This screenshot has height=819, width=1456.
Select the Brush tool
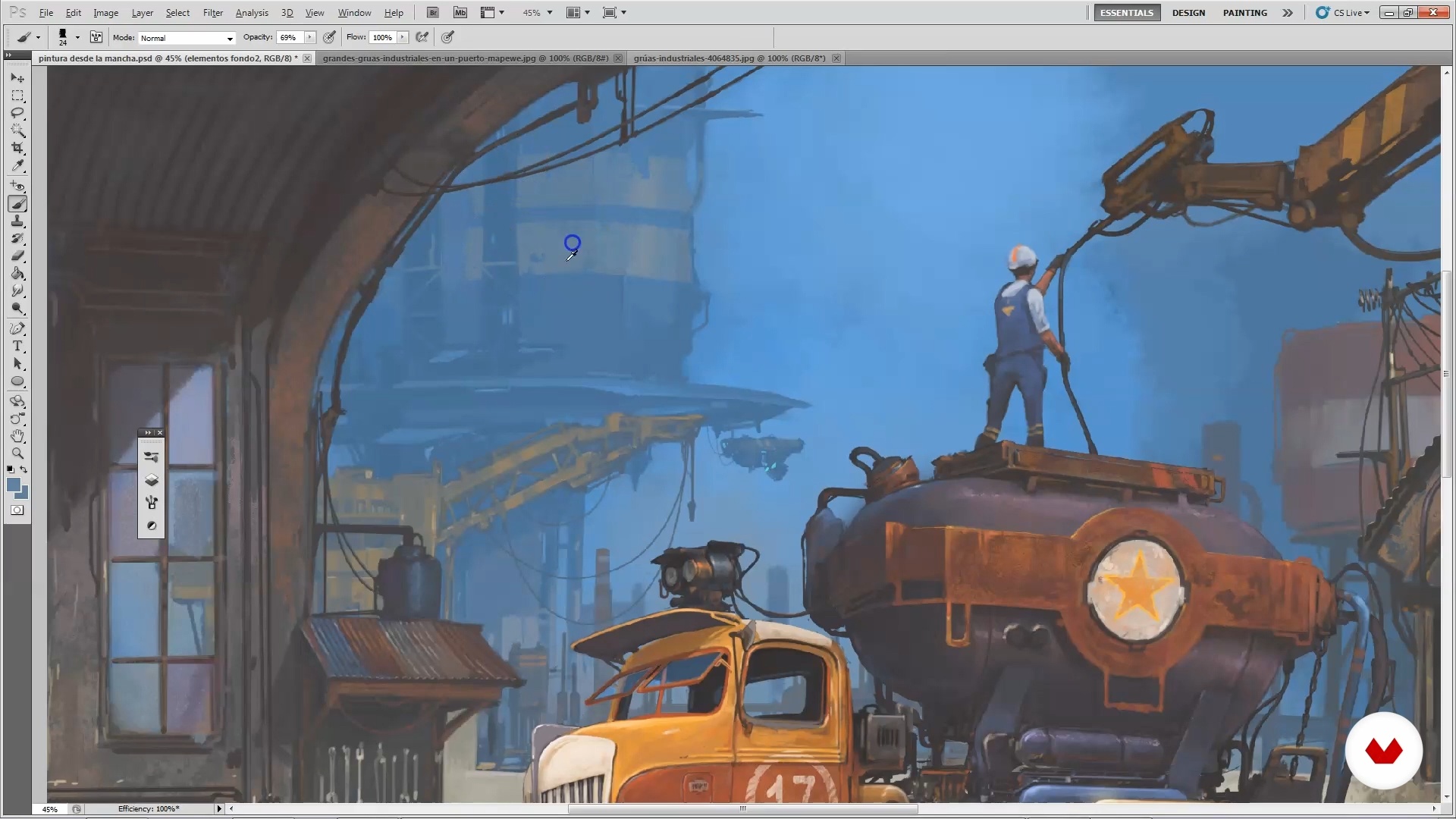pyautogui.click(x=17, y=203)
